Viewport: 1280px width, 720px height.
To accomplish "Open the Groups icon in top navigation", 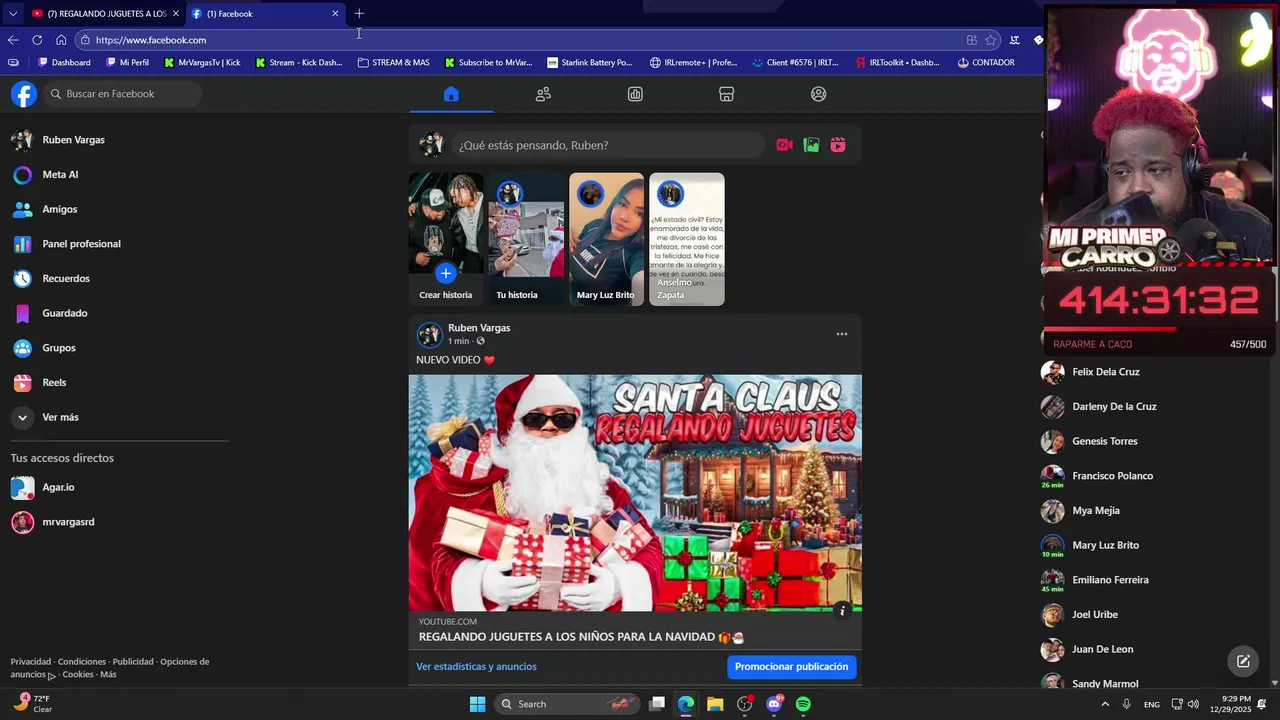I will (x=819, y=94).
